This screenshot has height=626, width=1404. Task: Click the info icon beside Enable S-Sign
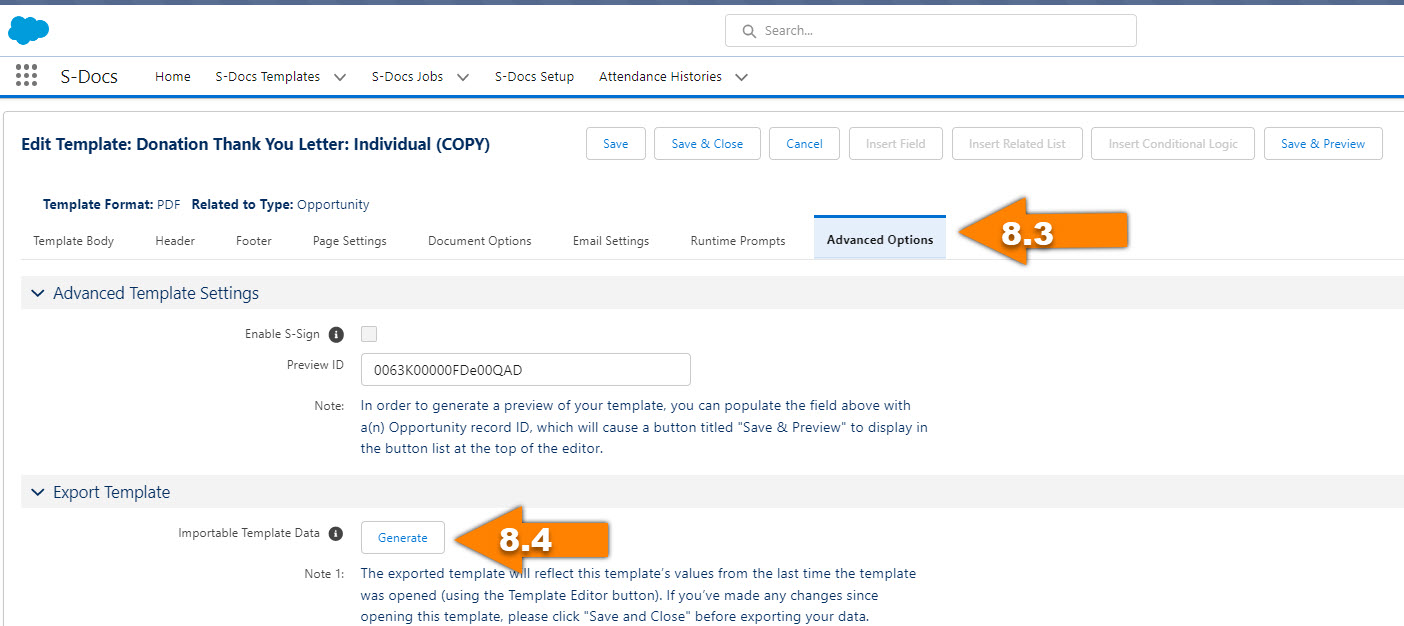pyautogui.click(x=336, y=334)
